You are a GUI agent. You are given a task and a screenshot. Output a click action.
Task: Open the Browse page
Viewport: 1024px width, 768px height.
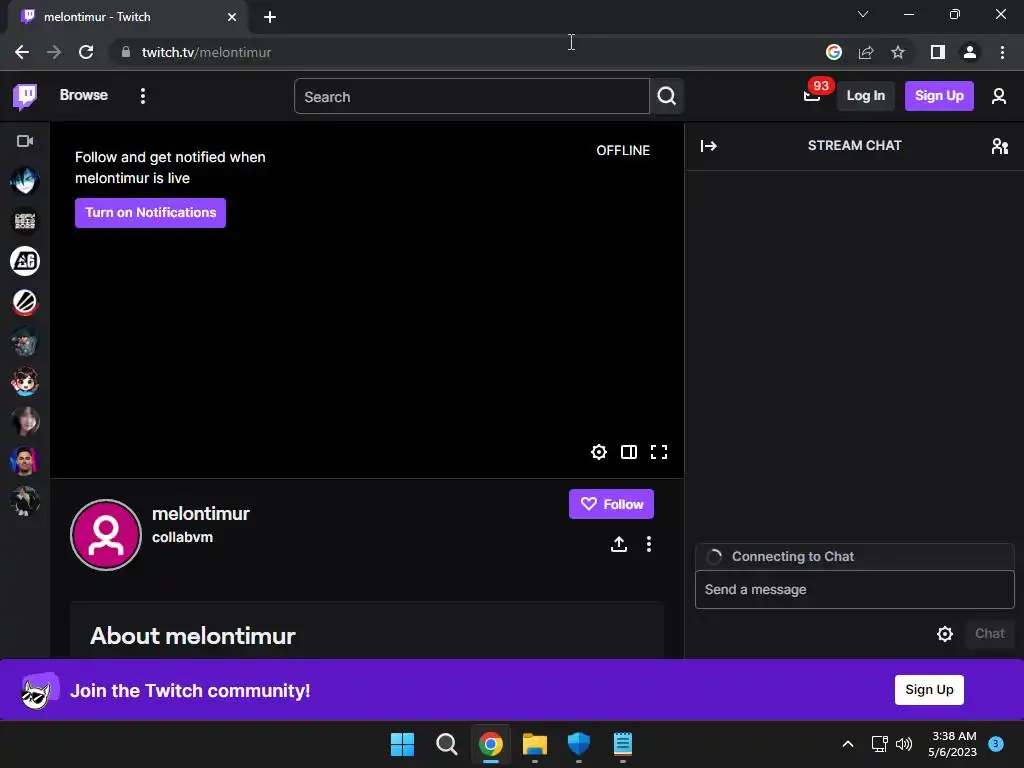click(84, 95)
